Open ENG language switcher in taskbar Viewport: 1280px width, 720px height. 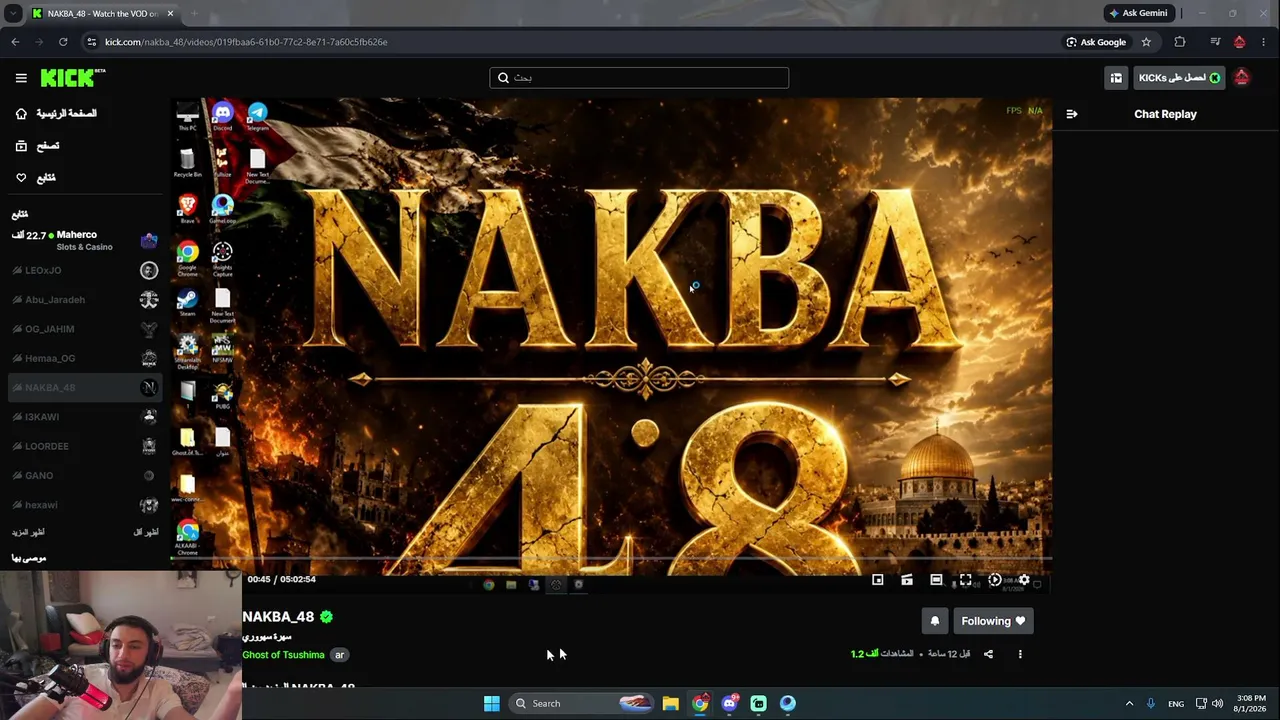(1176, 703)
